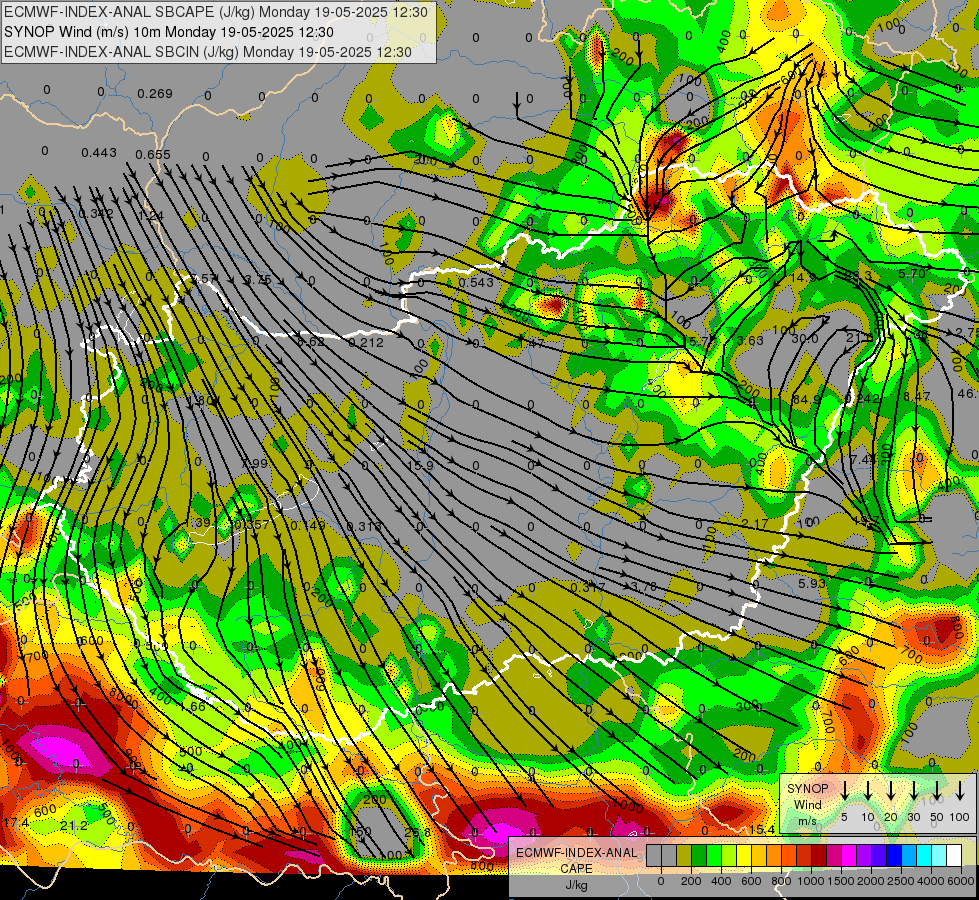The height and width of the screenshot is (900, 979).
Task: Click the map value 0.318
Action: (363, 527)
